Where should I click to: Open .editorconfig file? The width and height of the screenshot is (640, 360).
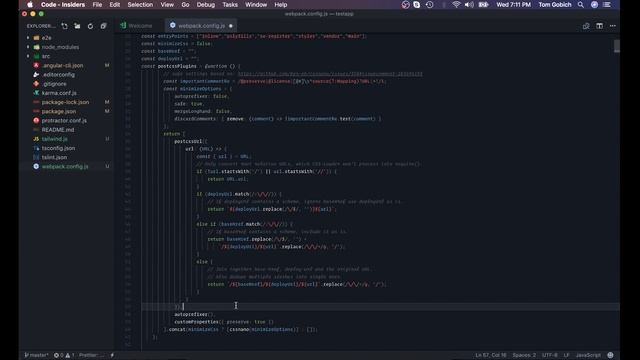[x=58, y=75]
